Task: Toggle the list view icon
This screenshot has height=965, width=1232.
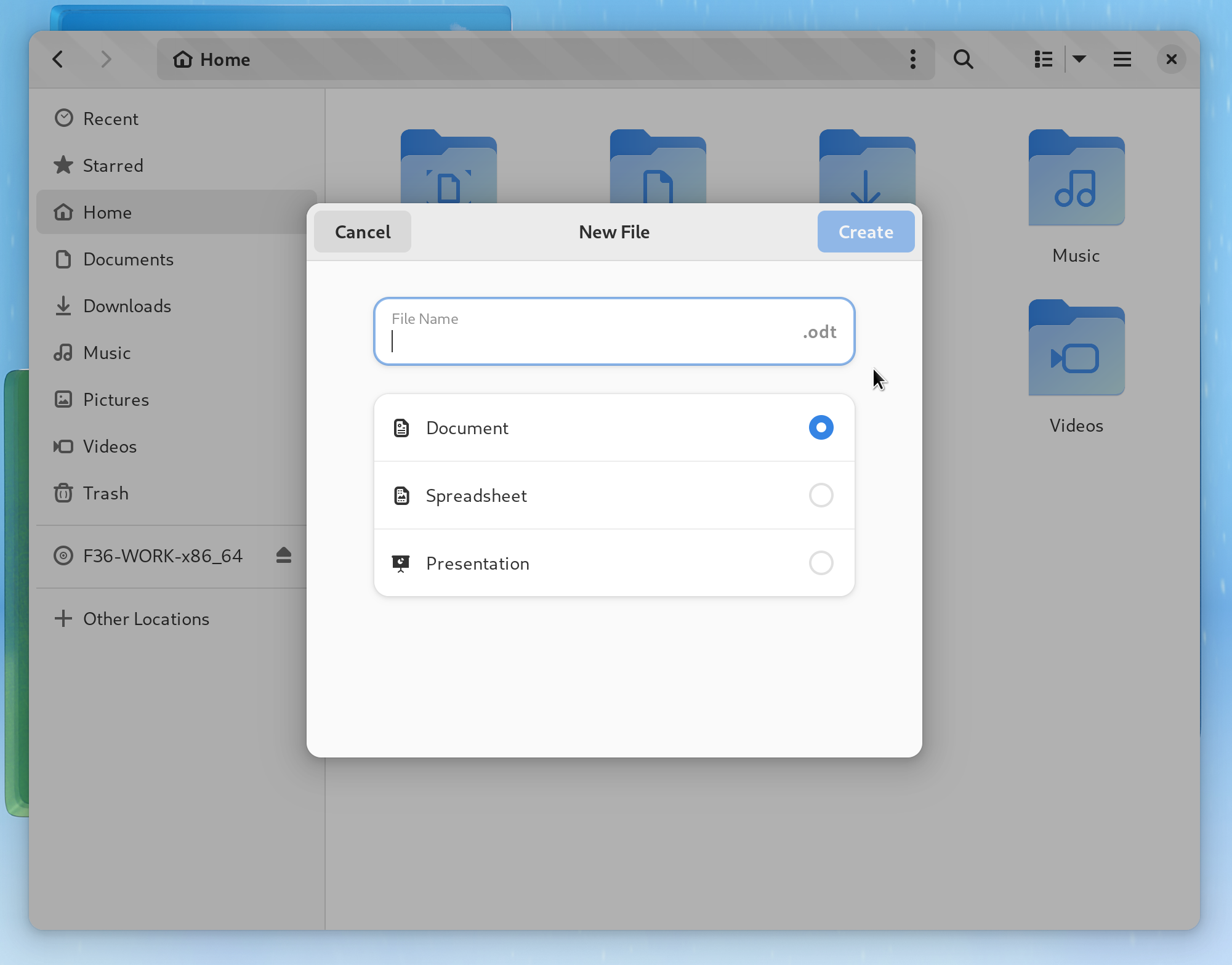Action: point(1044,60)
